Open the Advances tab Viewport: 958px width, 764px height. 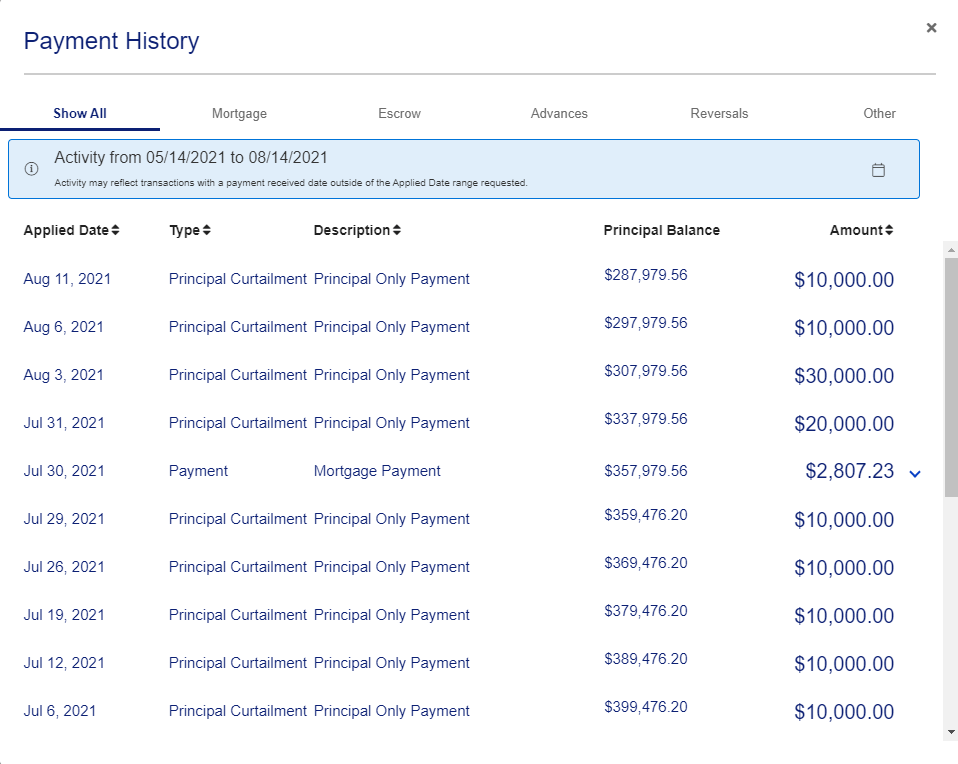click(x=559, y=114)
